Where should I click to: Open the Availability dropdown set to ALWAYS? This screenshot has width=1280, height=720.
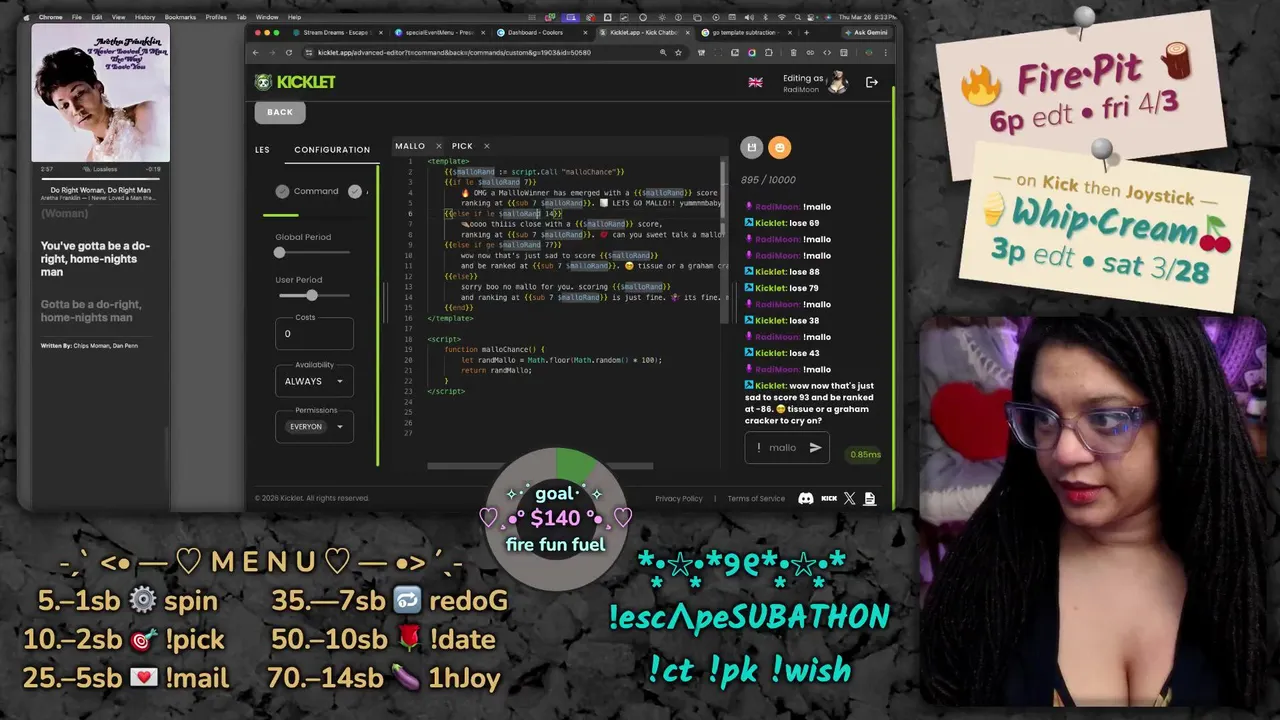(x=314, y=381)
